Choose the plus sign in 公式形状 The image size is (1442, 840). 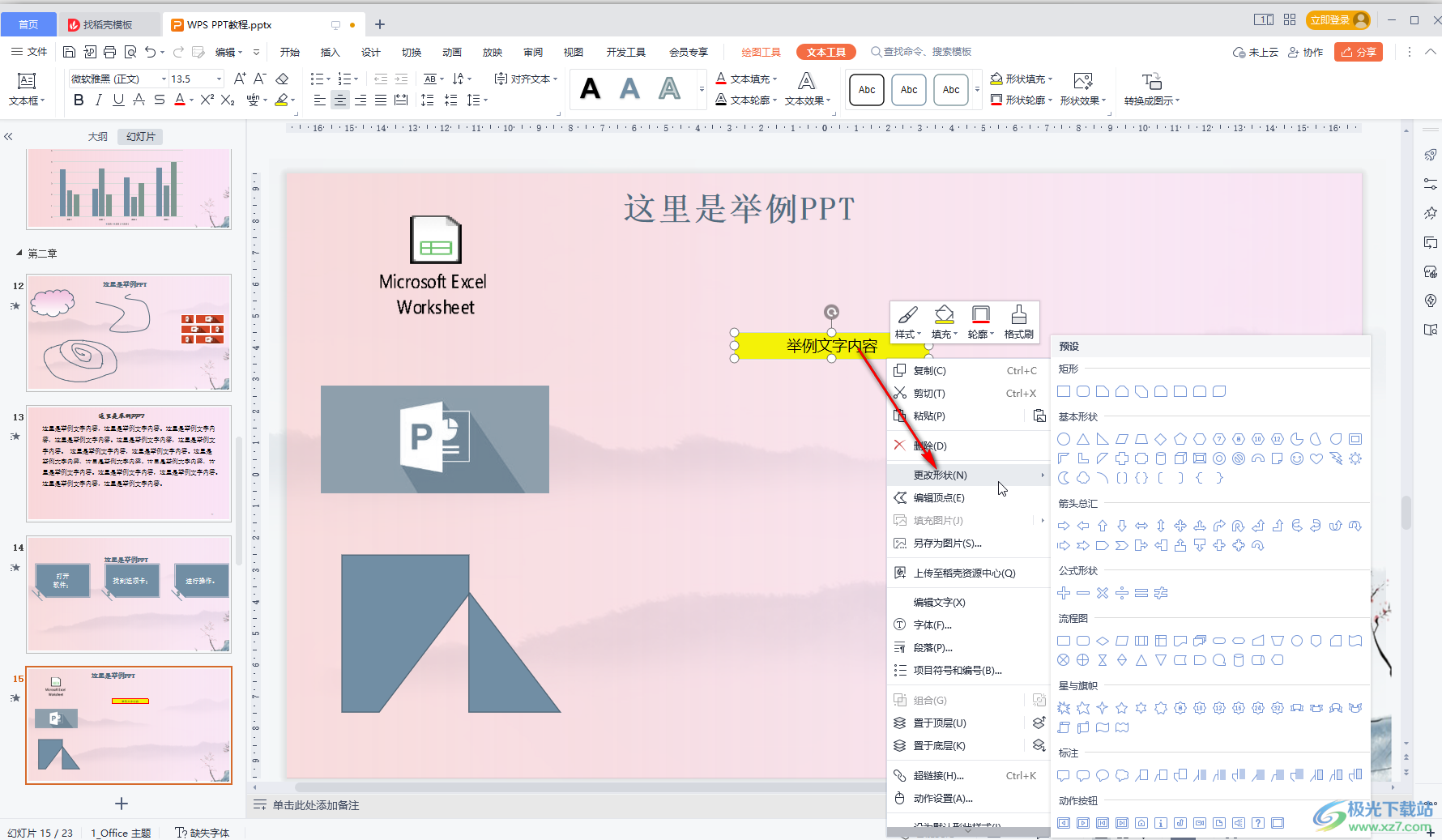pyautogui.click(x=1064, y=593)
